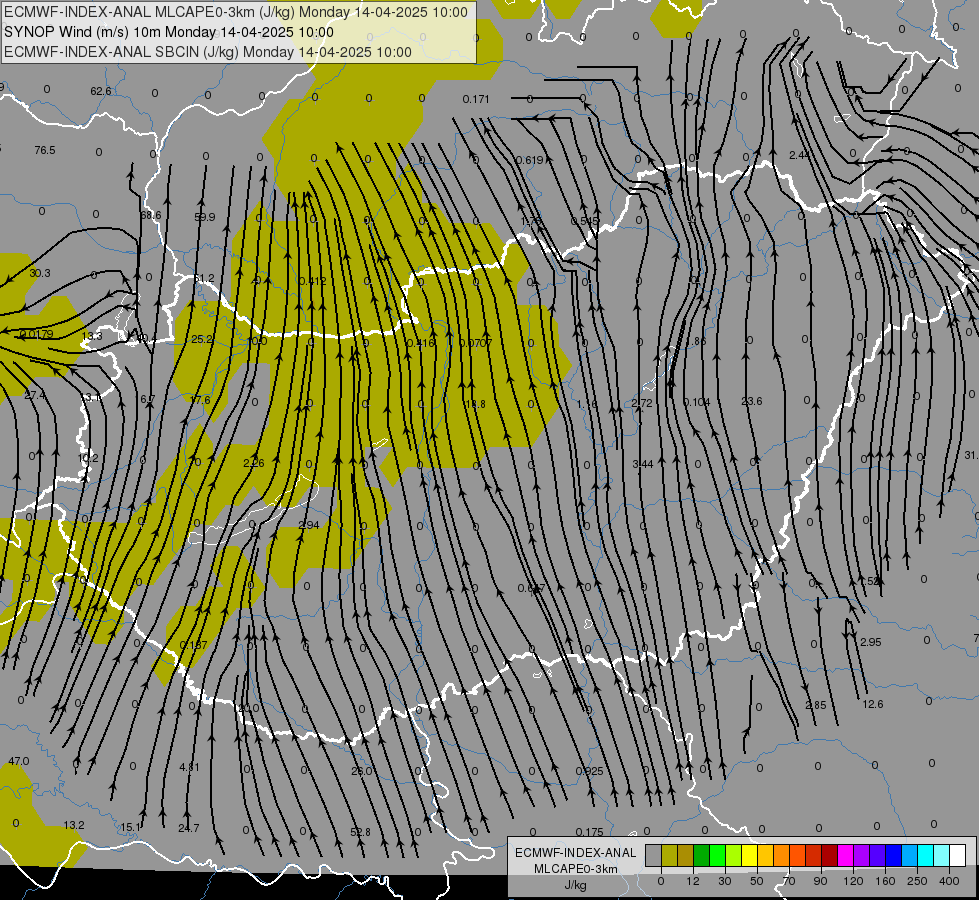The width and height of the screenshot is (979, 900).
Task: Click the 0.104 value on the map
Action: (697, 402)
